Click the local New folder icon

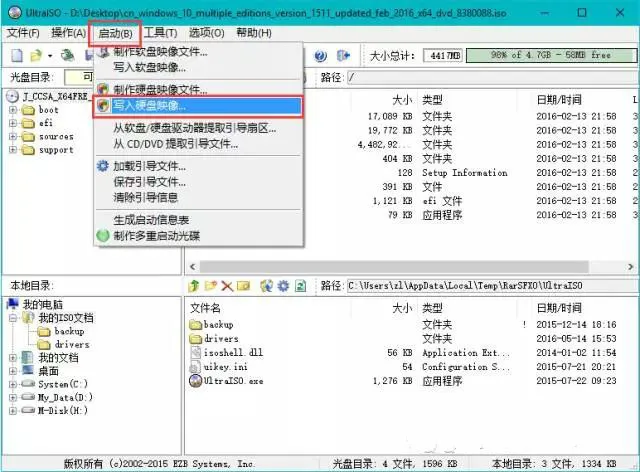click(211, 286)
